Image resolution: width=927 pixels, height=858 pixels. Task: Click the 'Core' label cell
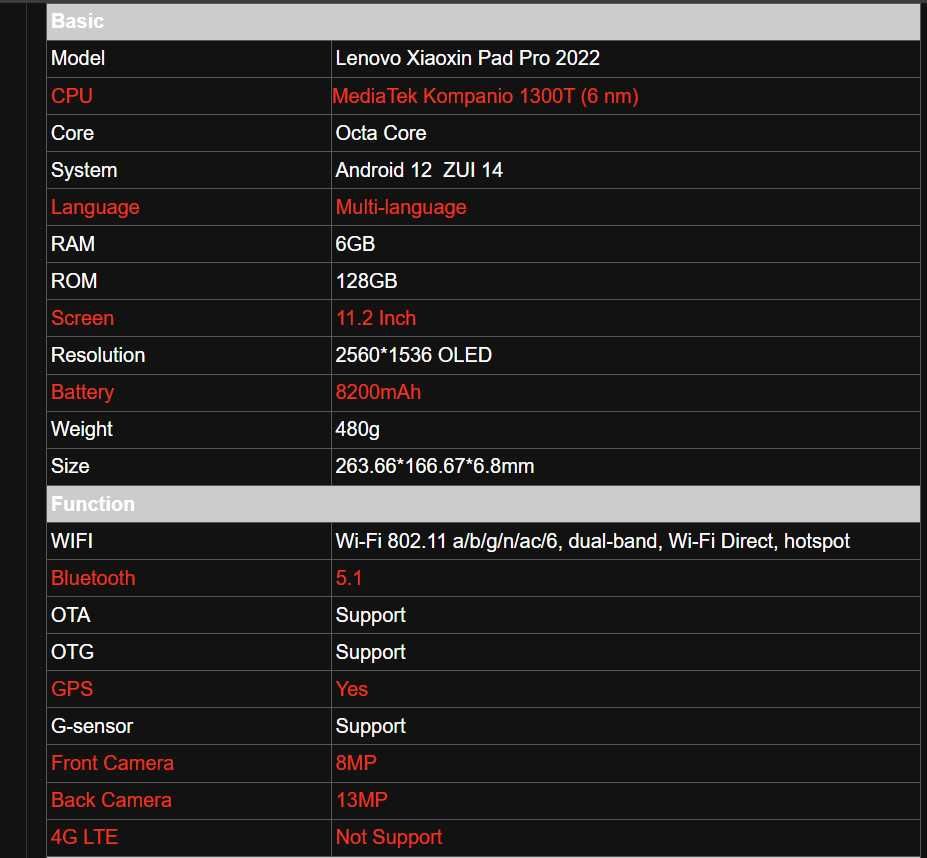[189, 133]
